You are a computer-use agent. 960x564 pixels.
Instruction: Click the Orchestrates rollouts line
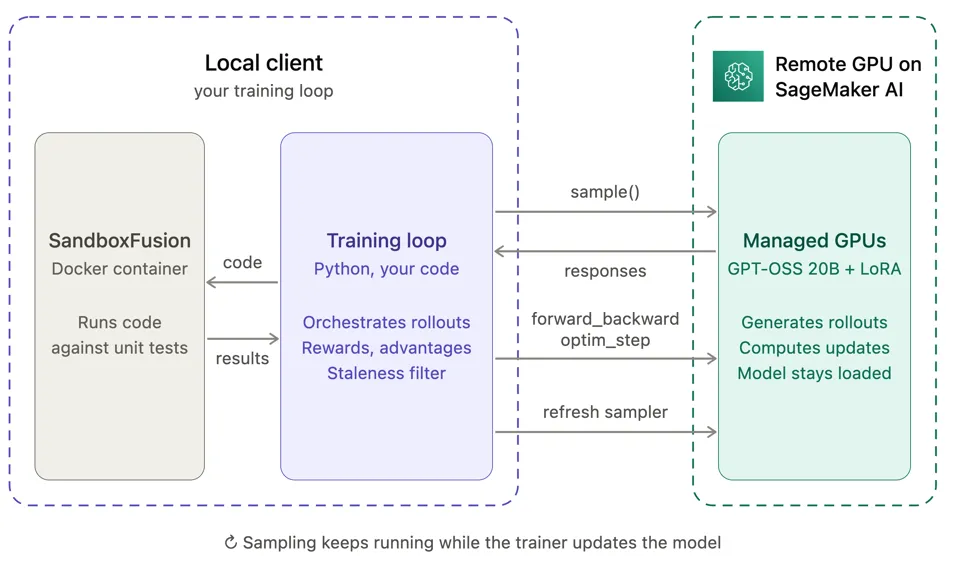click(386, 322)
